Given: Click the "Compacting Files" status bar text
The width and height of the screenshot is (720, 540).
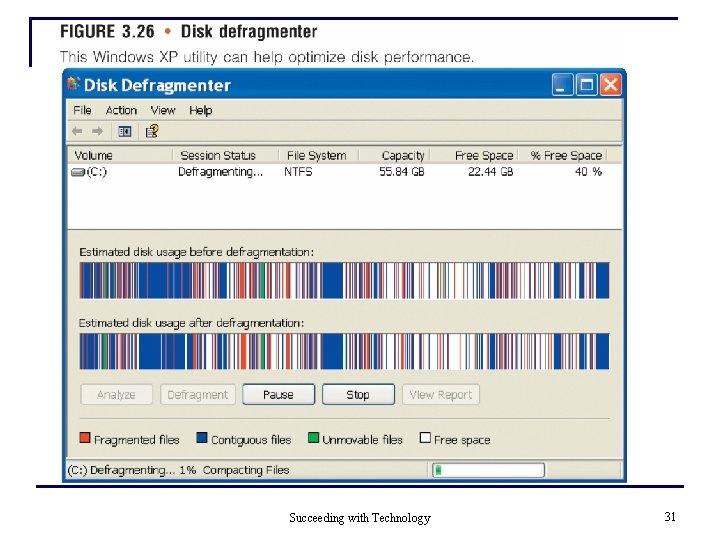Looking at the screenshot, I should [246, 470].
